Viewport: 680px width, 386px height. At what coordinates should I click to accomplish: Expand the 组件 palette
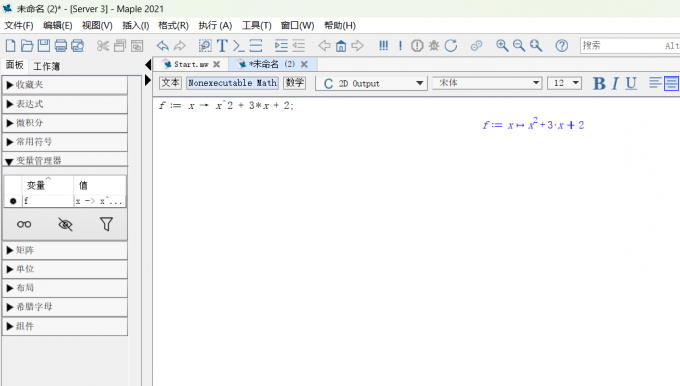pyautogui.click(x=65, y=326)
